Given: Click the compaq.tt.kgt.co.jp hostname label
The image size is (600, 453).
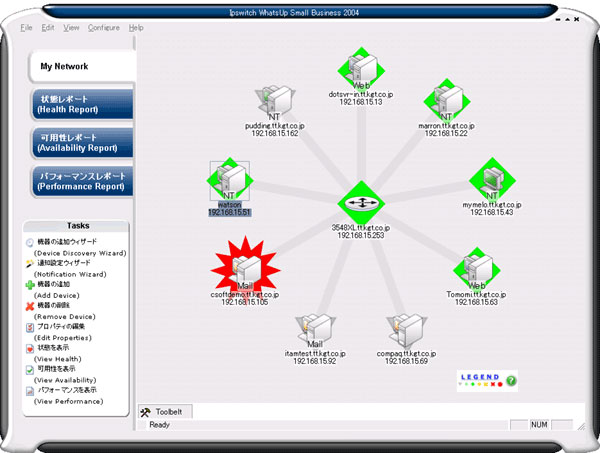Looking at the screenshot, I should [x=406, y=354].
